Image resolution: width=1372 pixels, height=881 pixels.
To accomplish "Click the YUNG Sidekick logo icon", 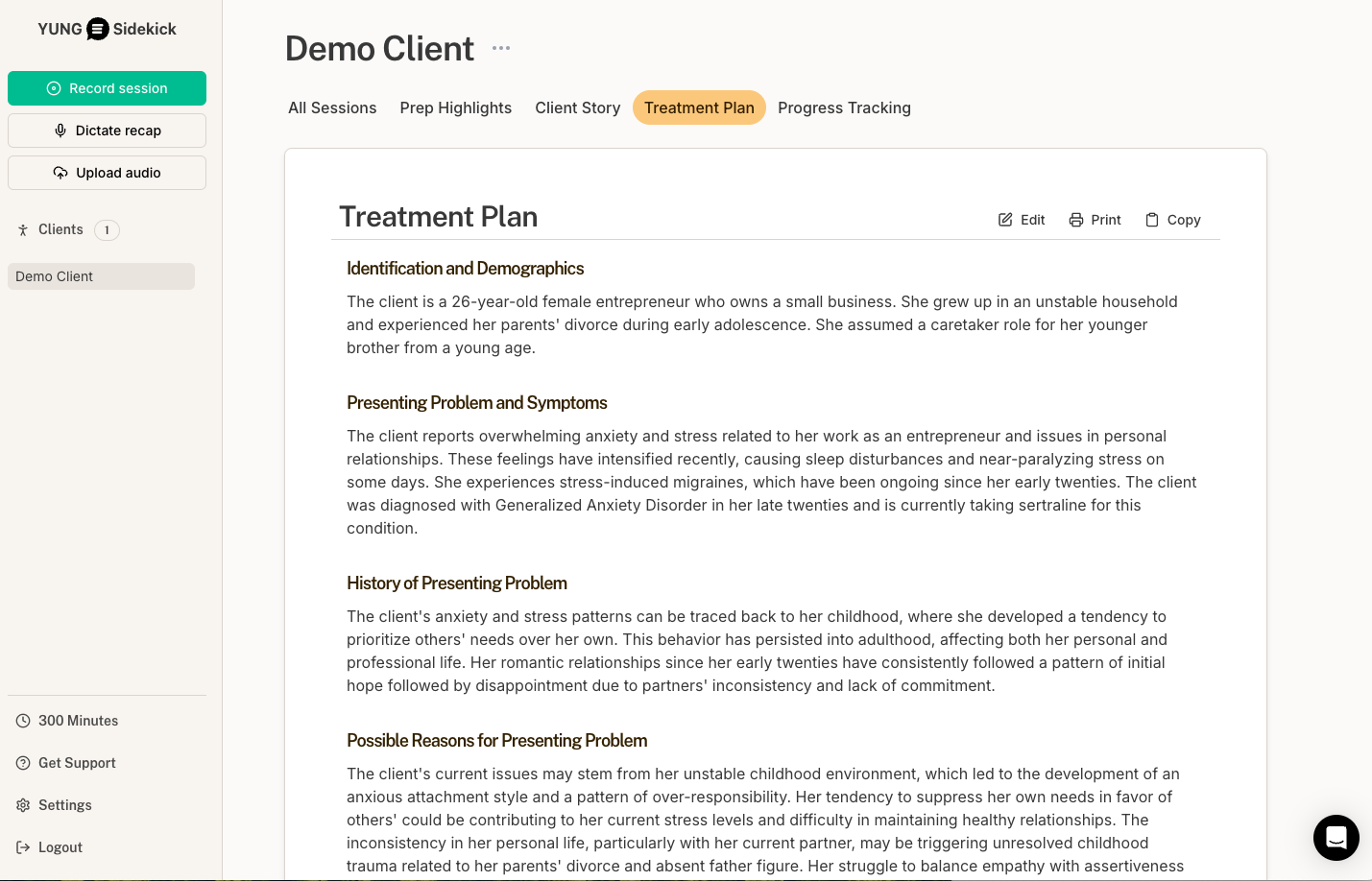I will tap(98, 29).
